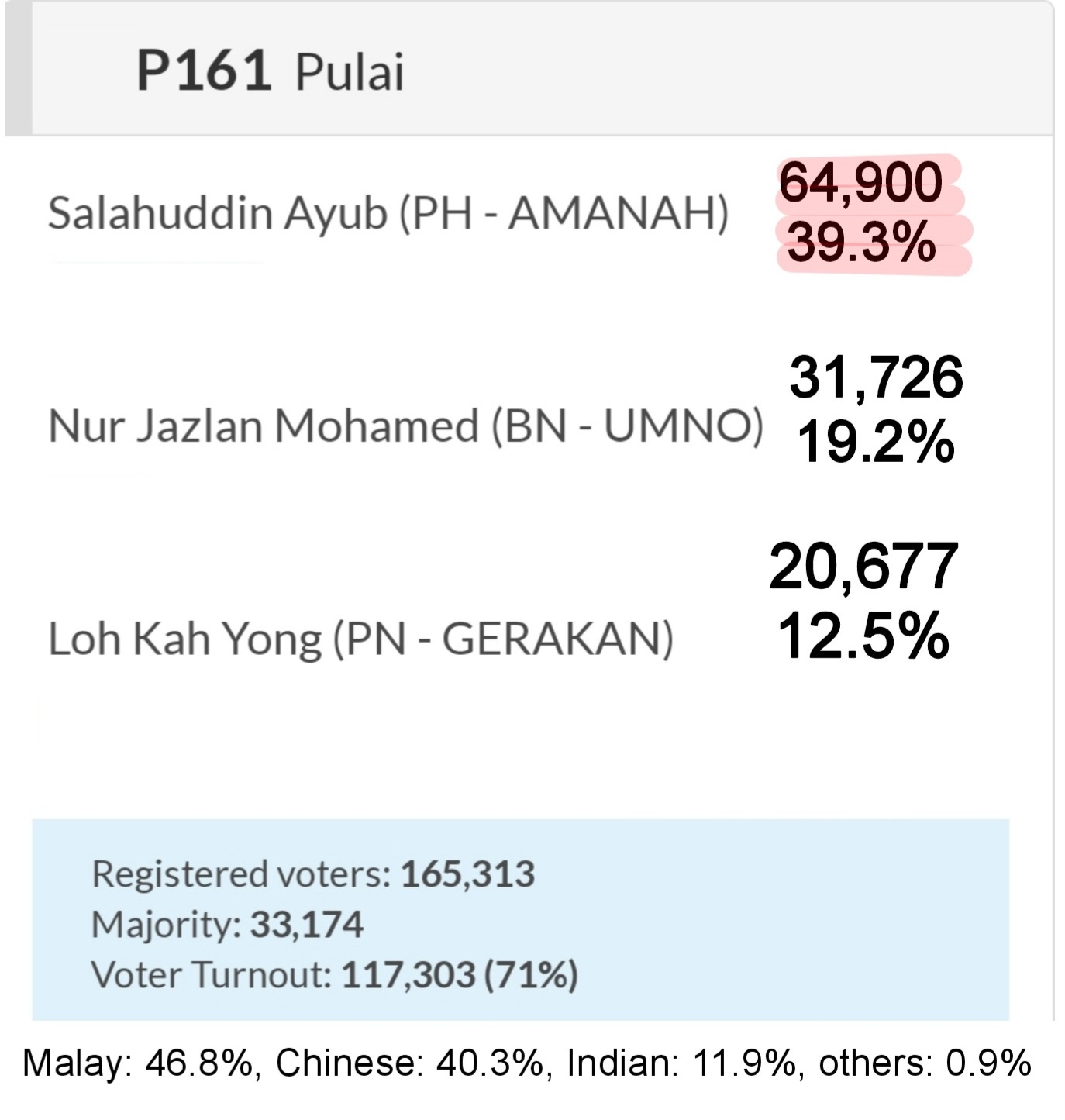This screenshot has width=1065, height=1120.
Task: Select the P161 constituency code
Action: coord(203,71)
